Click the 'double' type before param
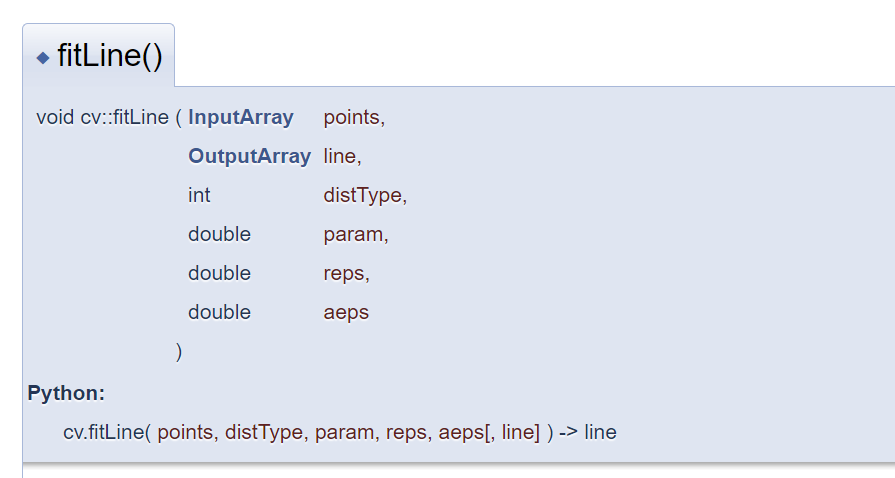This screenshot has height=478, width=895. tap(219, 234)
